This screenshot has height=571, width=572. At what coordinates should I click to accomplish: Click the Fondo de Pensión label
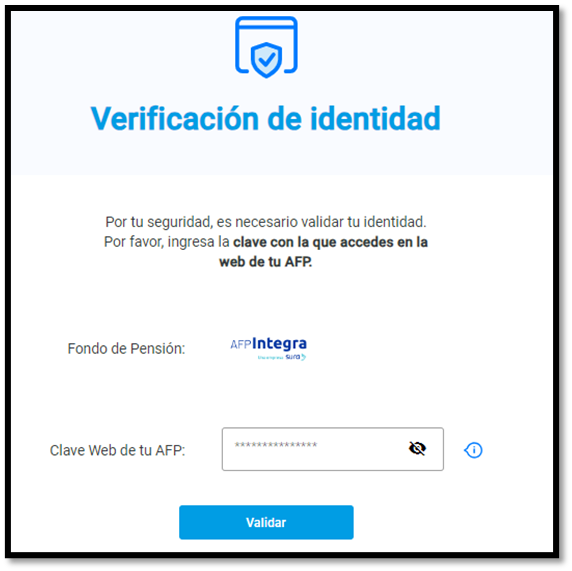coord(126,349)
